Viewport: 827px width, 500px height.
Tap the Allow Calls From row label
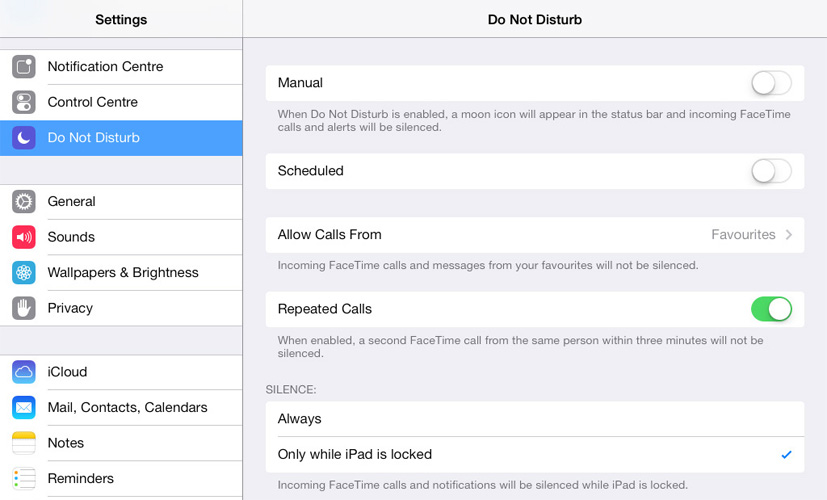330,235
